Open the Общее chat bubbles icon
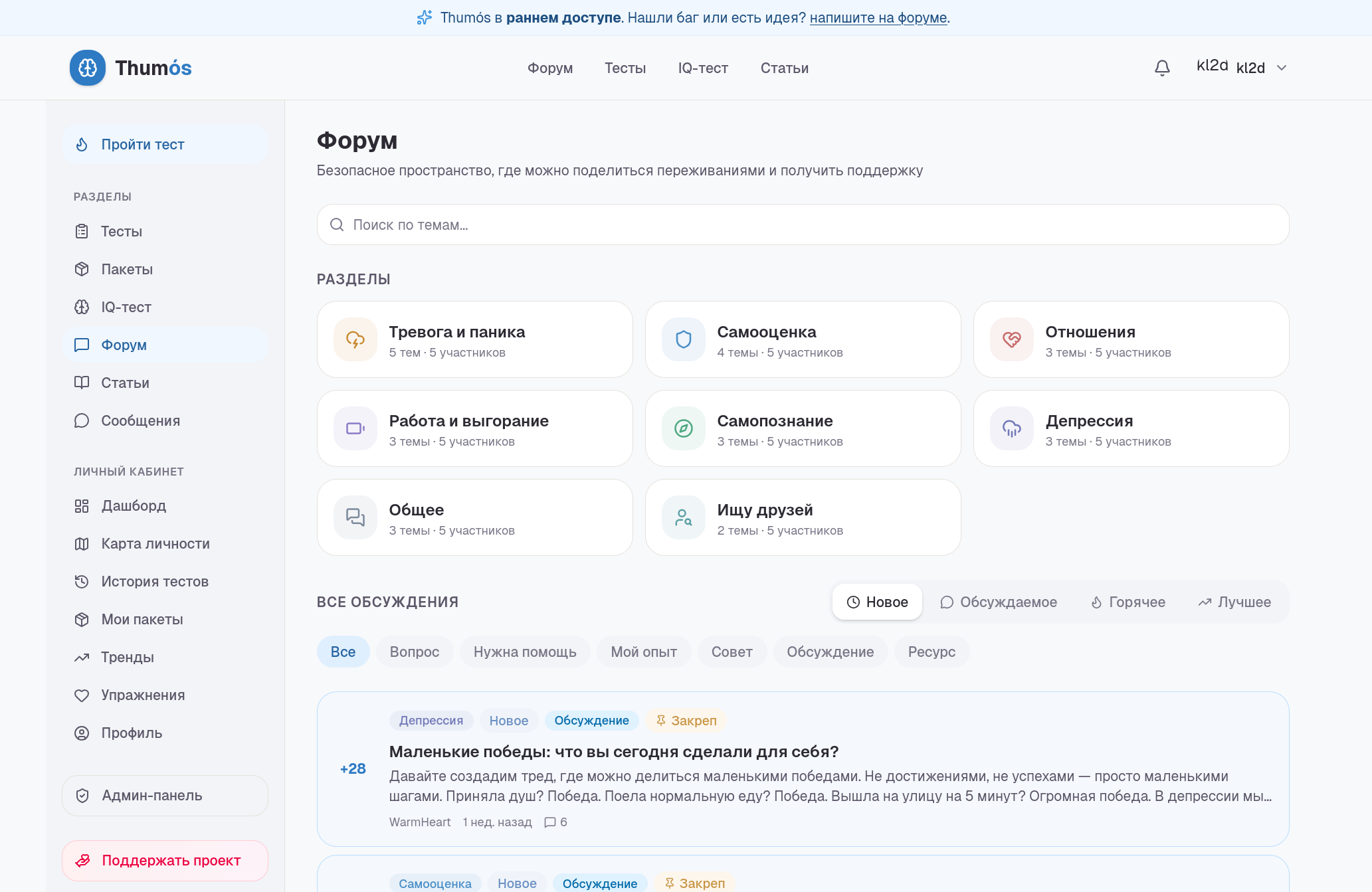Image resolution: width=1372 pixels, height=892 pixels. click(355, 517)
